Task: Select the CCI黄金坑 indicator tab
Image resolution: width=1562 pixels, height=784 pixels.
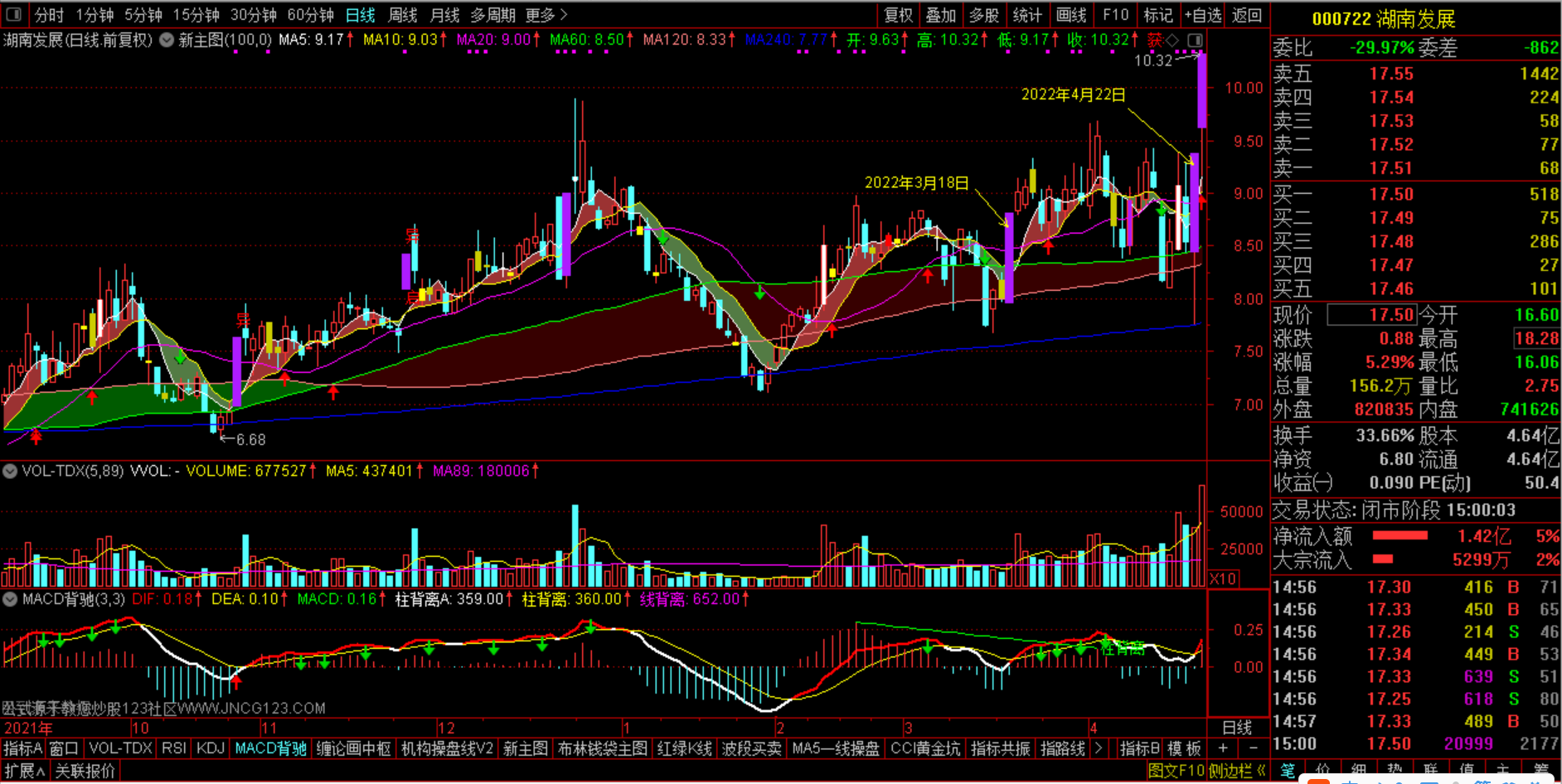Action: tap(924, 748)
